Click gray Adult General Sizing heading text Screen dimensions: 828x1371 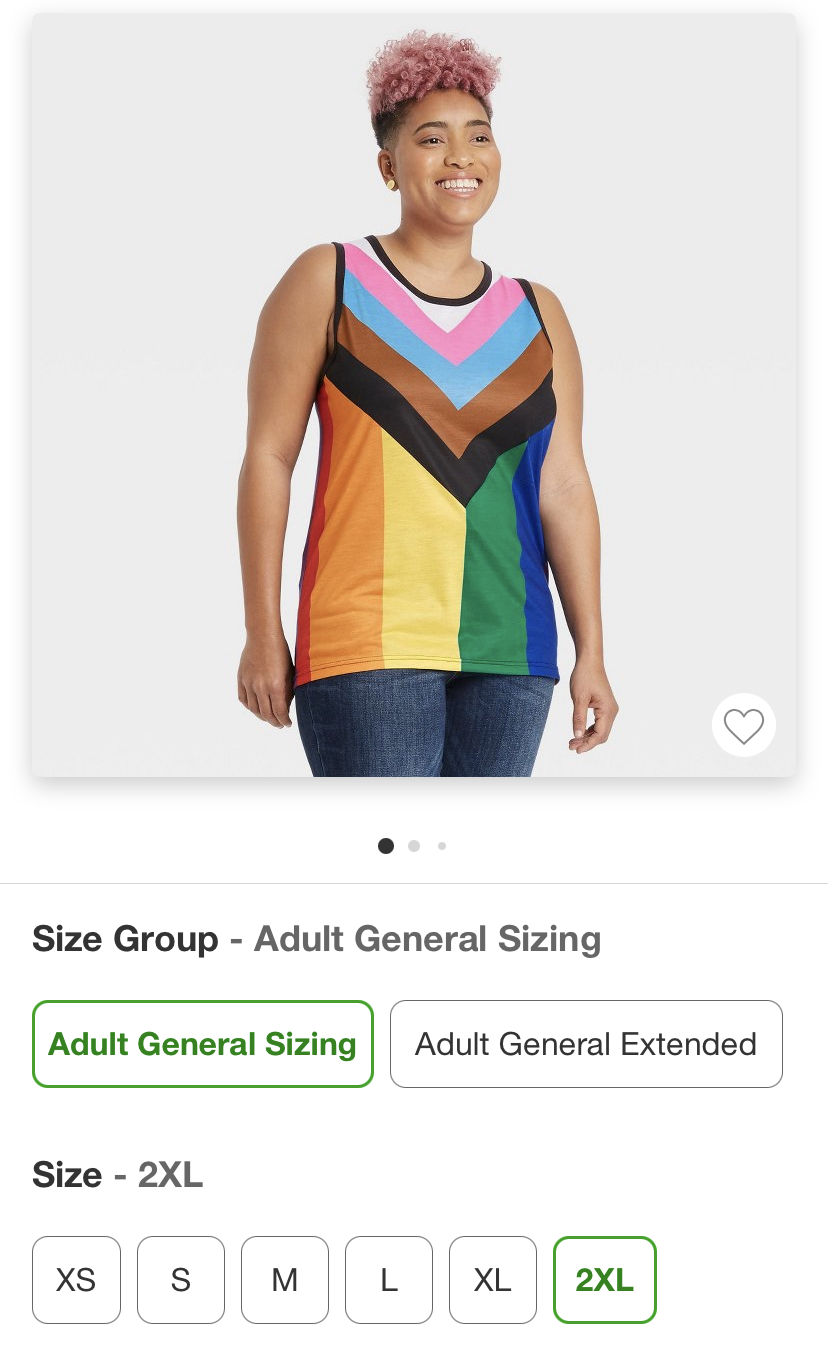[x=427, y=940]
